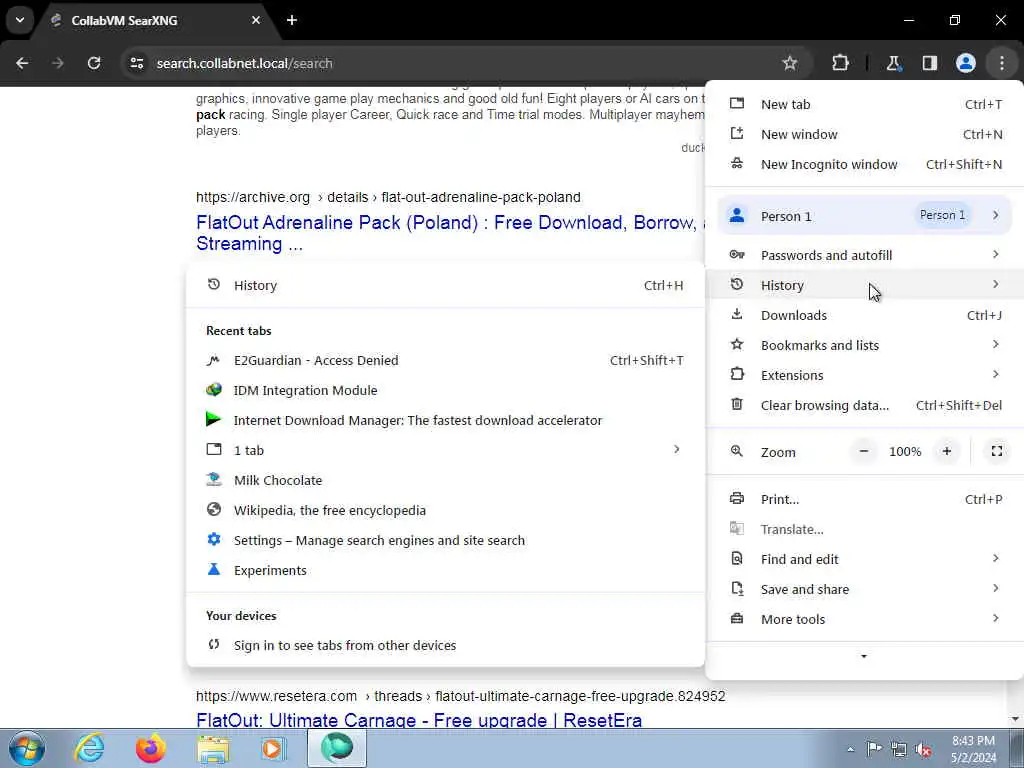Close the CollabVM SearXNG tab
Viewport: 1024px width, 768px height.
click(x=256, y=20)
